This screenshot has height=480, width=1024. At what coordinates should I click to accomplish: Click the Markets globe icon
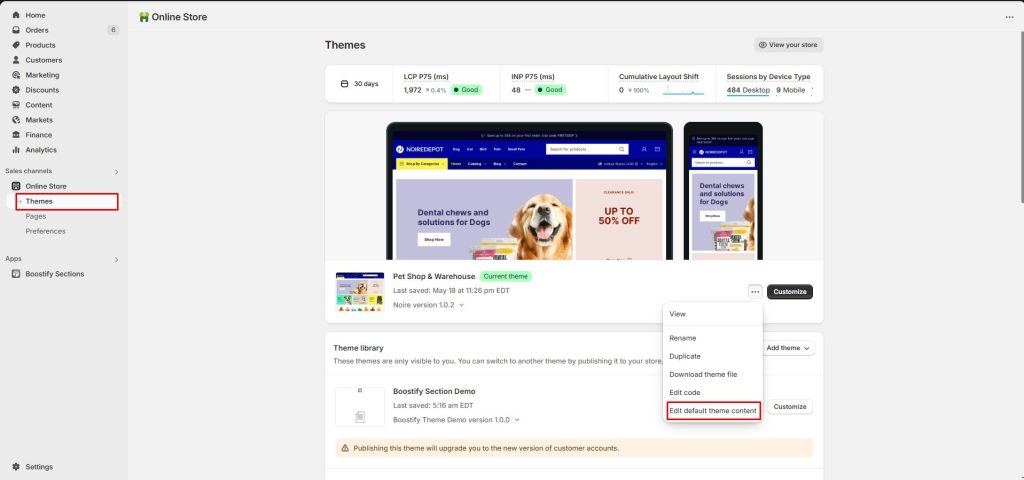pos(16,120)
